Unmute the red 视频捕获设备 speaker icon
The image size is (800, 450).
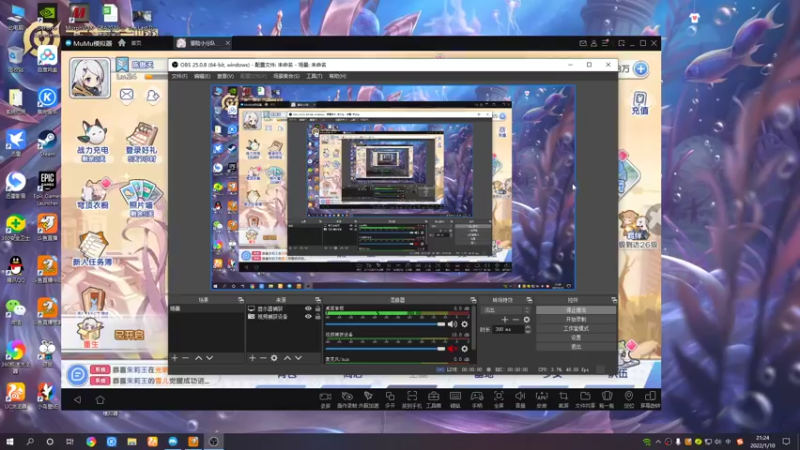(x=452, y=348)
